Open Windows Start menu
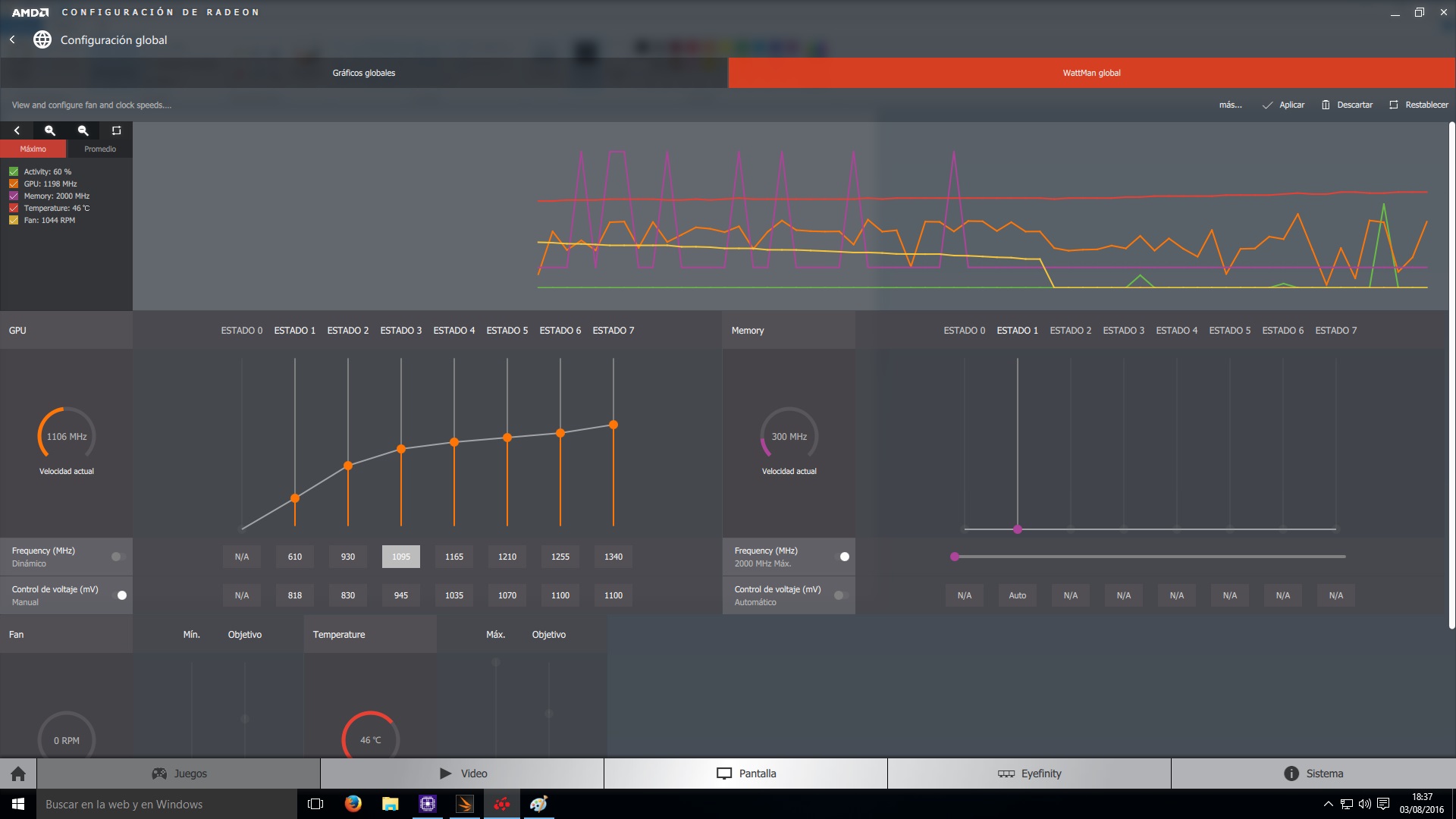This screenshot has height=819, width=1456. click(18, 804)
